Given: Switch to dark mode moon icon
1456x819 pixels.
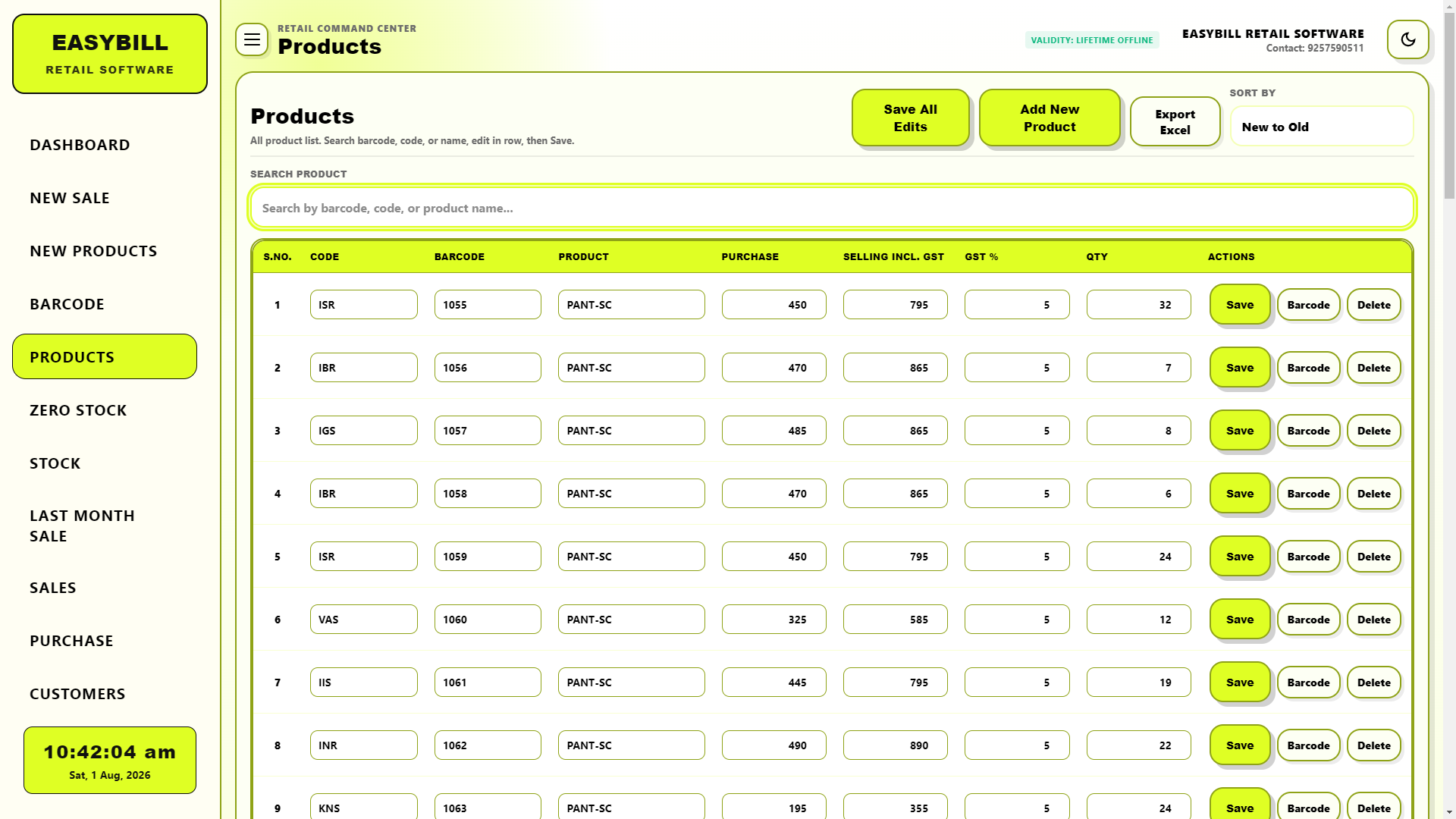Looking at the screenshot, I should [x=1407, y=39].
